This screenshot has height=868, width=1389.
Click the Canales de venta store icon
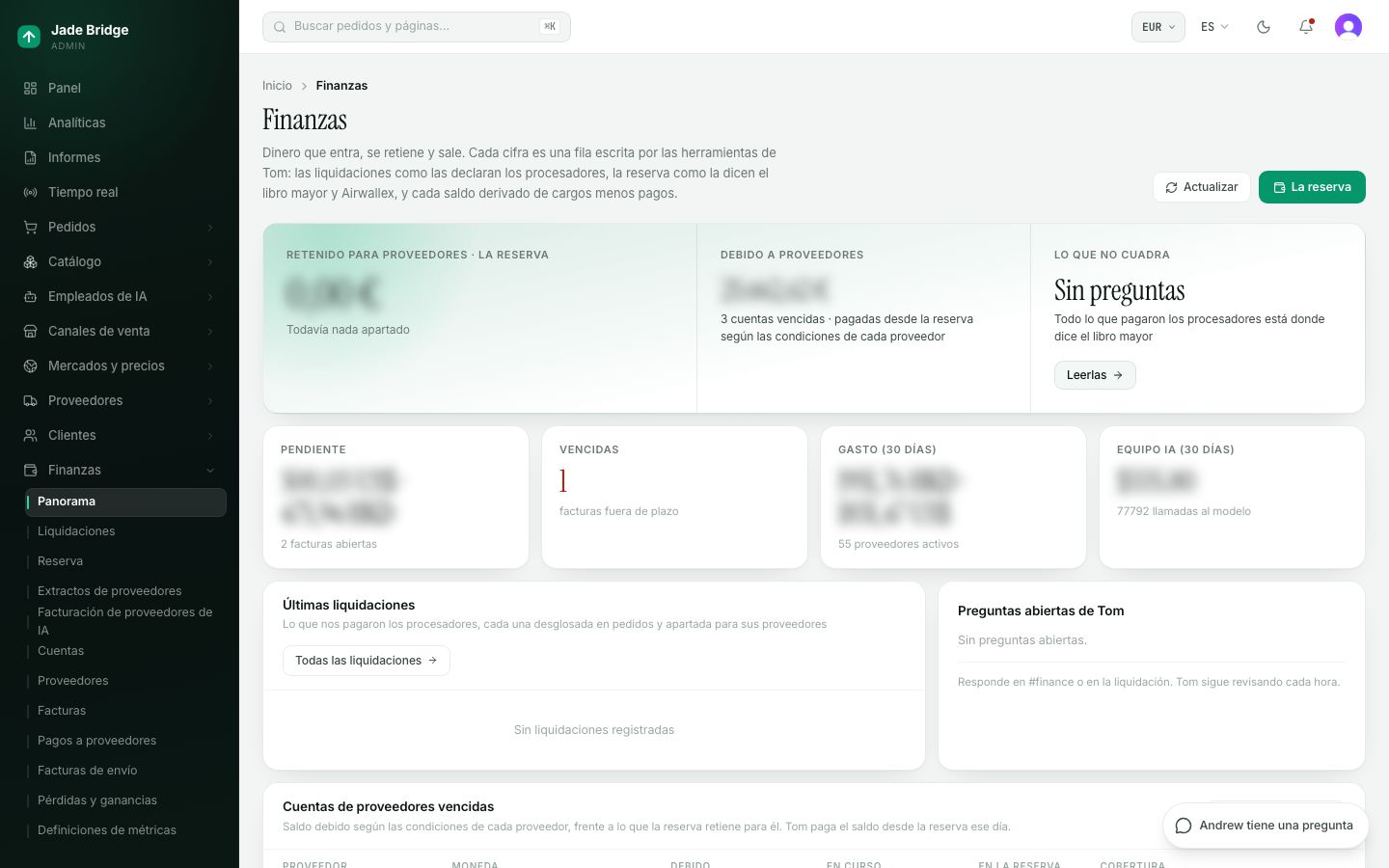(x=30, y=331)
